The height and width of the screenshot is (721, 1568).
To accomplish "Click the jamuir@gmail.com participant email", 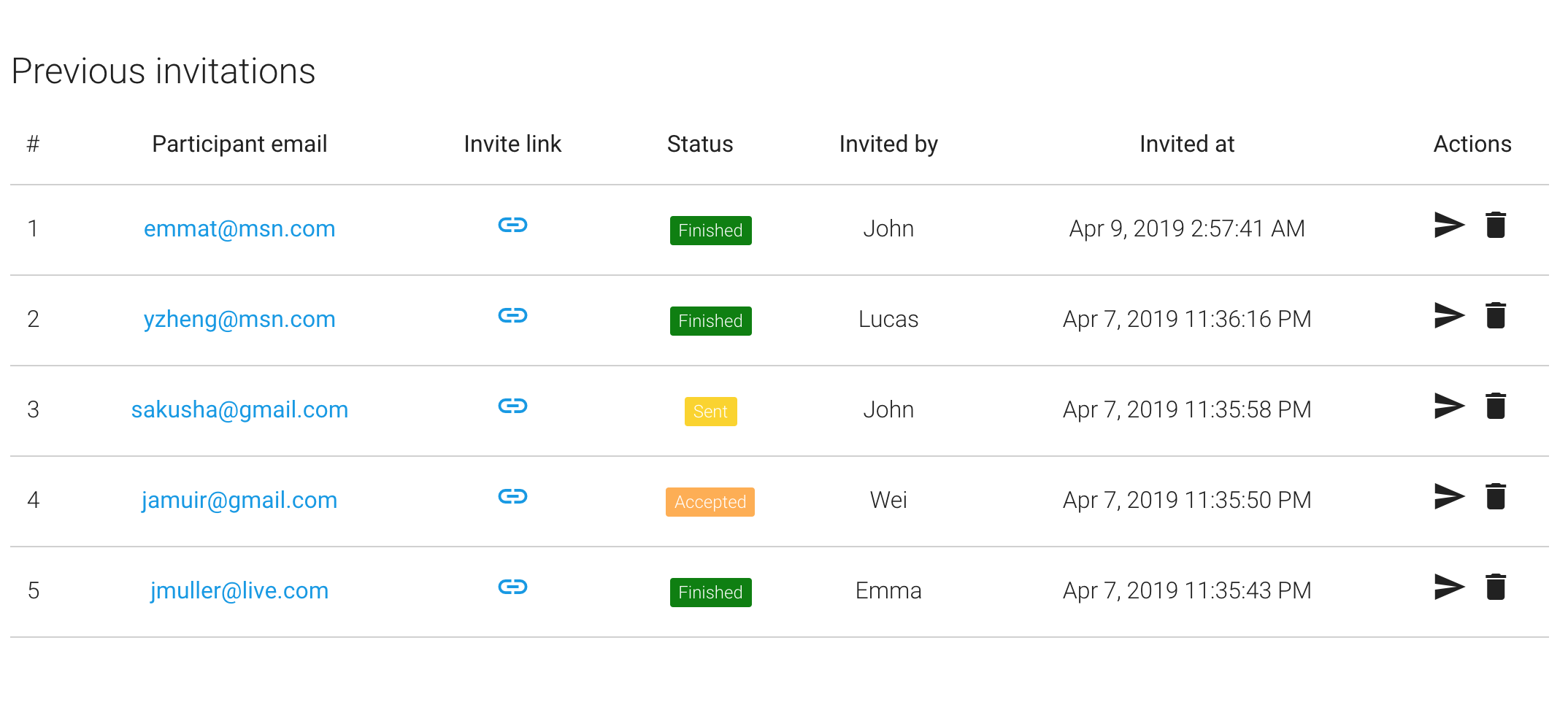I will 239,500.
